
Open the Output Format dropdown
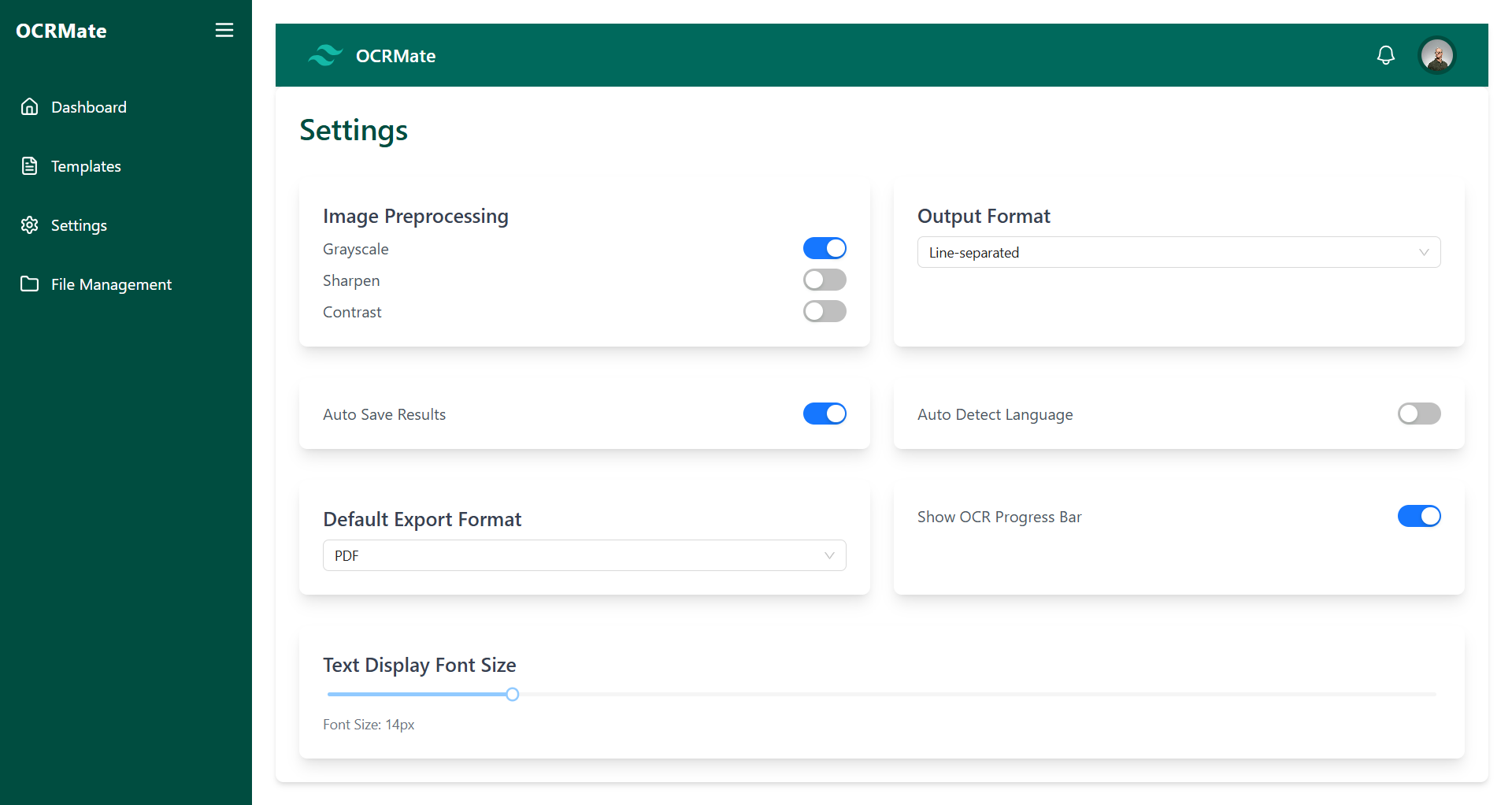coord(1178,252)
